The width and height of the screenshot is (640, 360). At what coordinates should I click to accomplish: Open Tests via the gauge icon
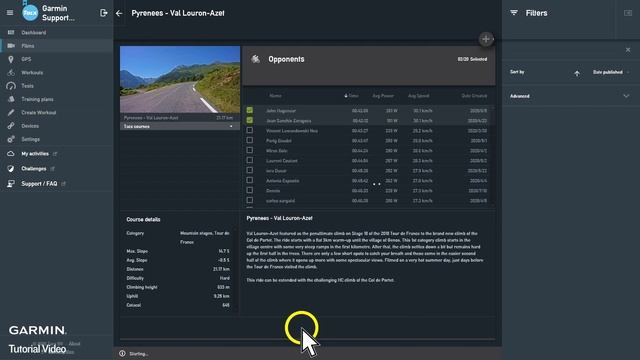(11, 86)
